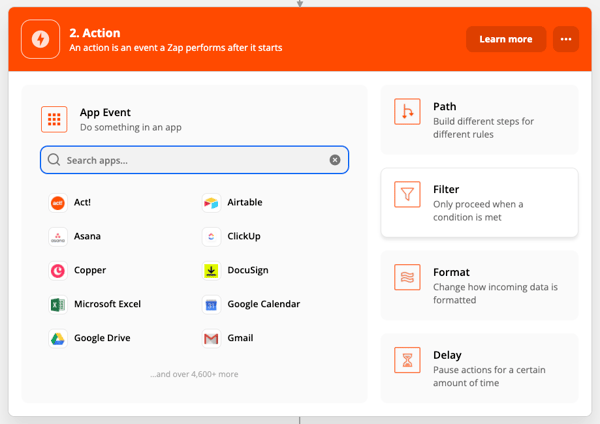
Task: Click the Filter funnel icon
Action: pyautogui.click(x=407, y=194)
